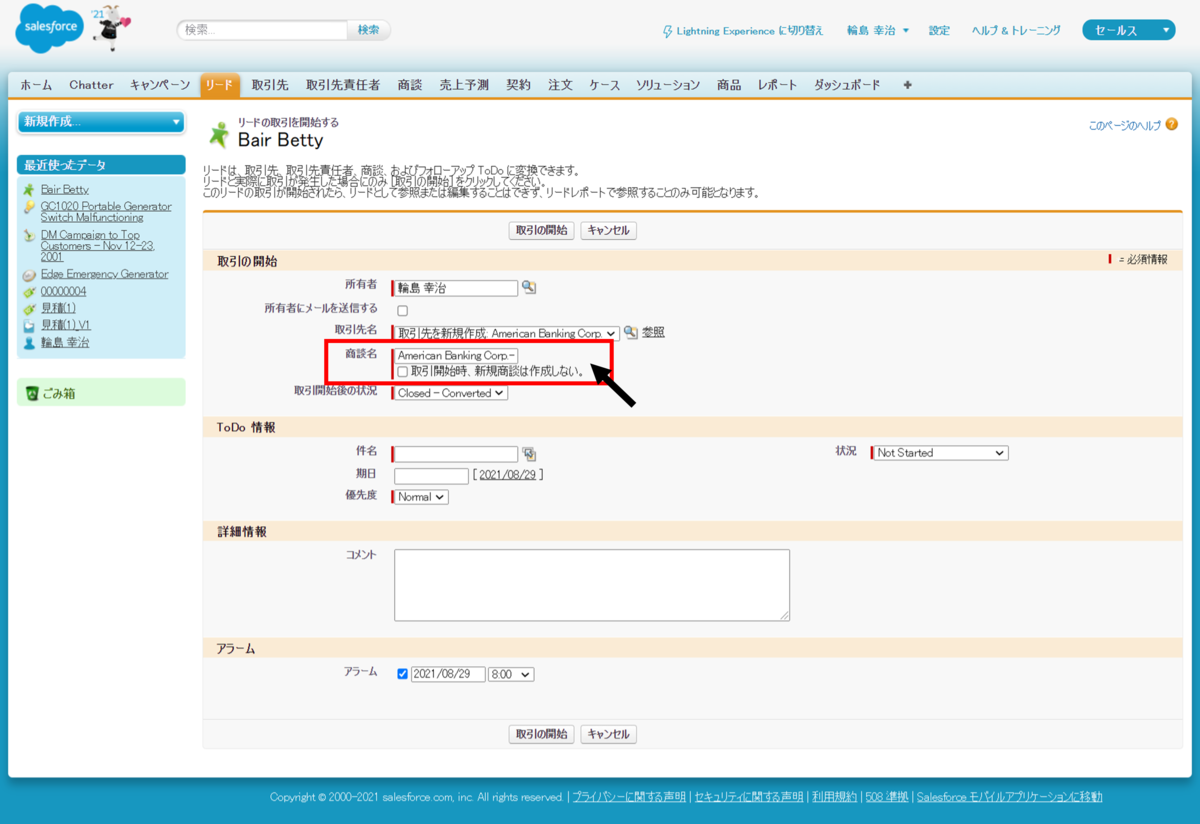
Task: Click the Salesforce cloud logo
Action: [x=50, y=30]
